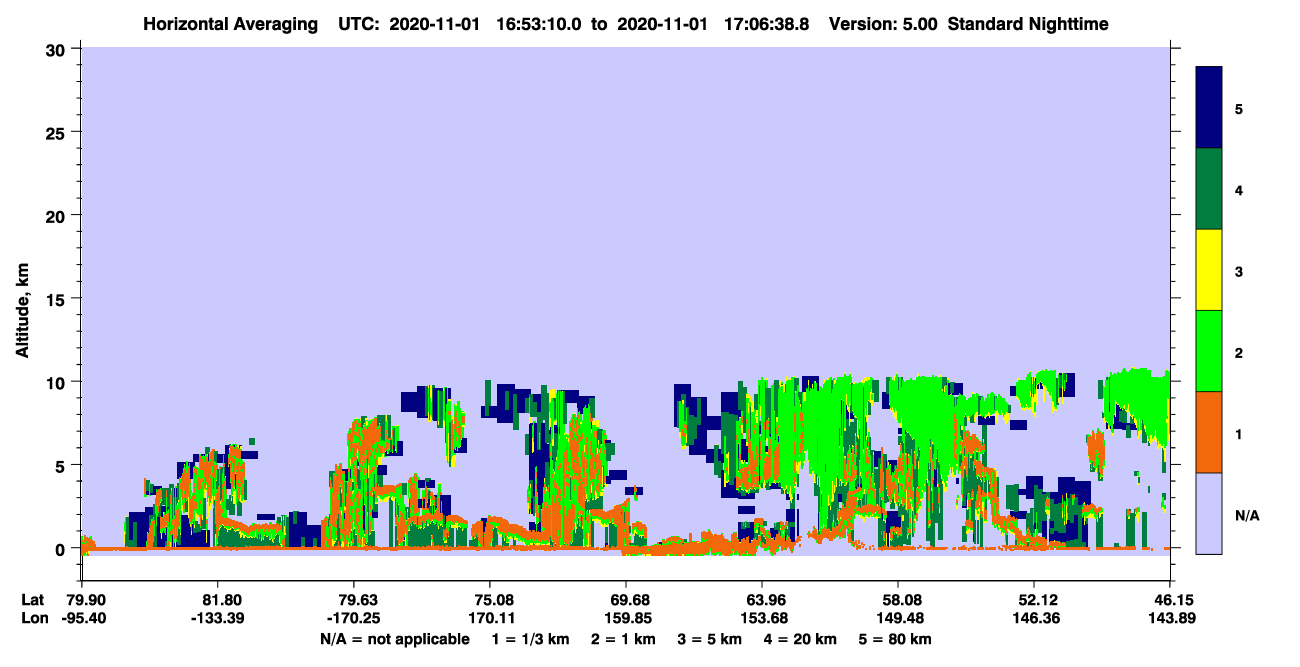Click the altitude tick label 20

coord(57,215)
